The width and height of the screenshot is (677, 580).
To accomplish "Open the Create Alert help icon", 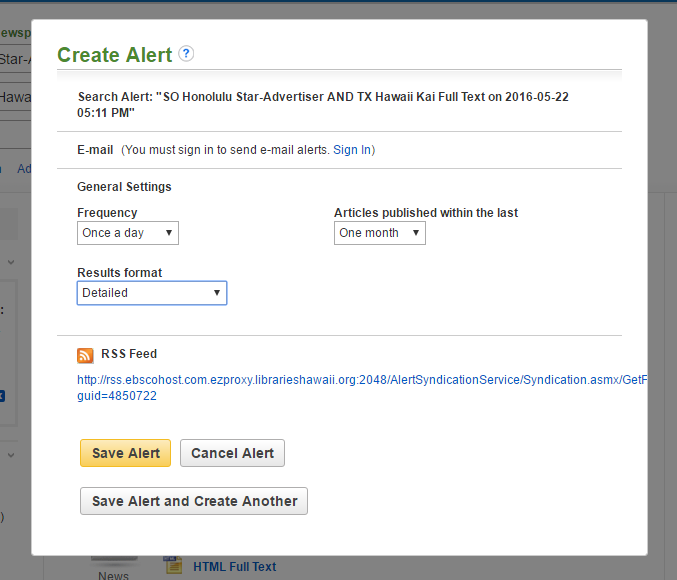I will click(186, 54).
